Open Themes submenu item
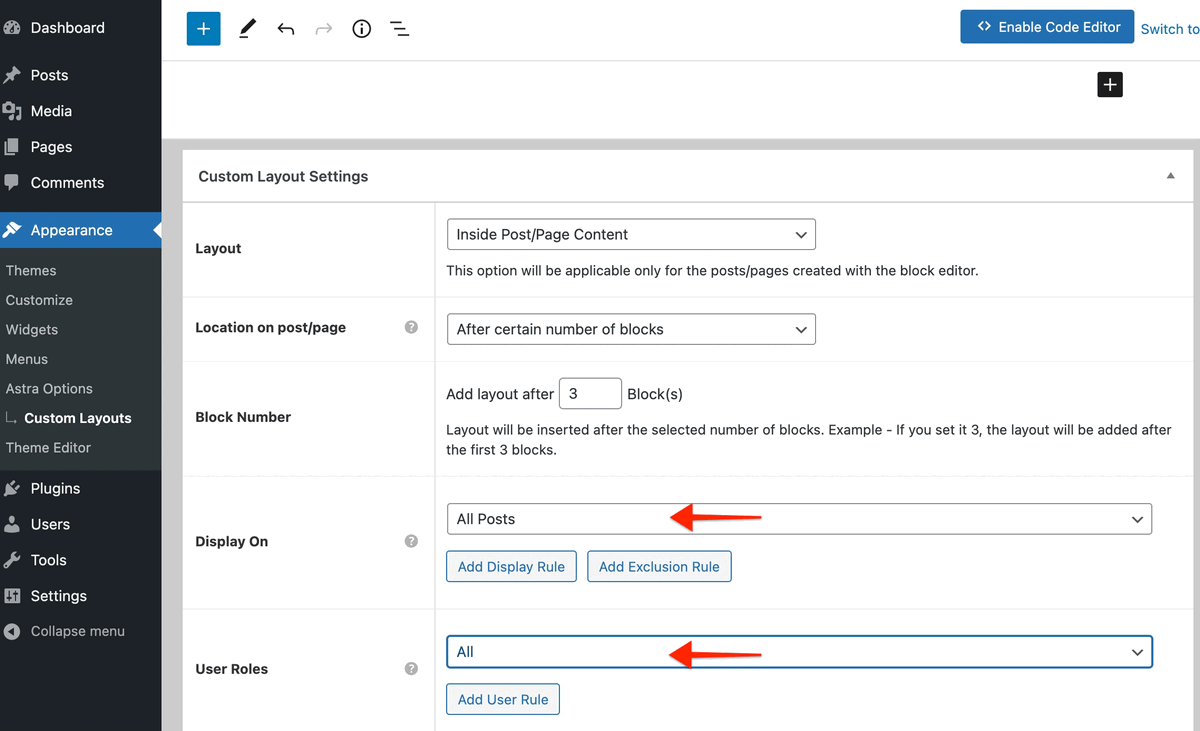The image size is (1200, 731). pos(31,271)
